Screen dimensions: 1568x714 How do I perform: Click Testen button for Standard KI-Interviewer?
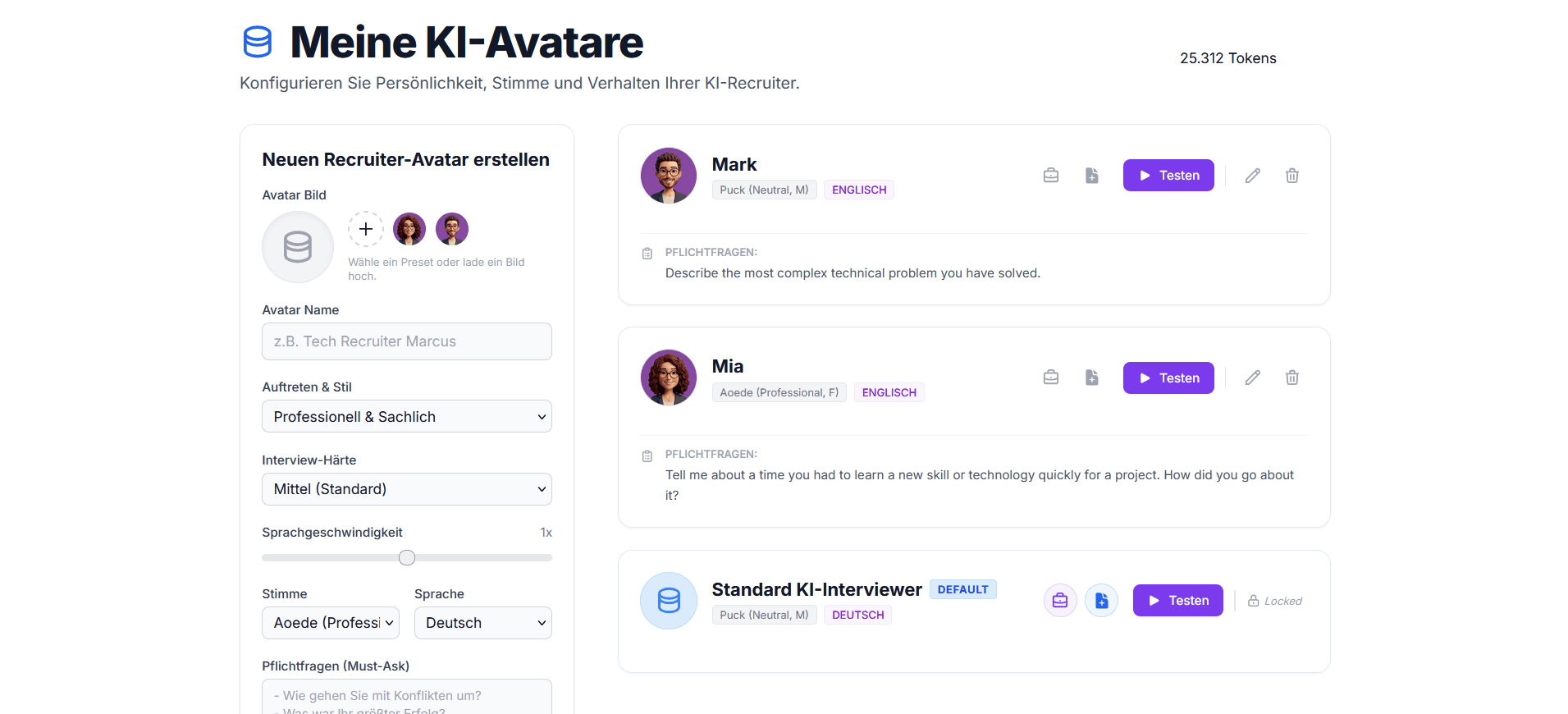coord(1178,601)
